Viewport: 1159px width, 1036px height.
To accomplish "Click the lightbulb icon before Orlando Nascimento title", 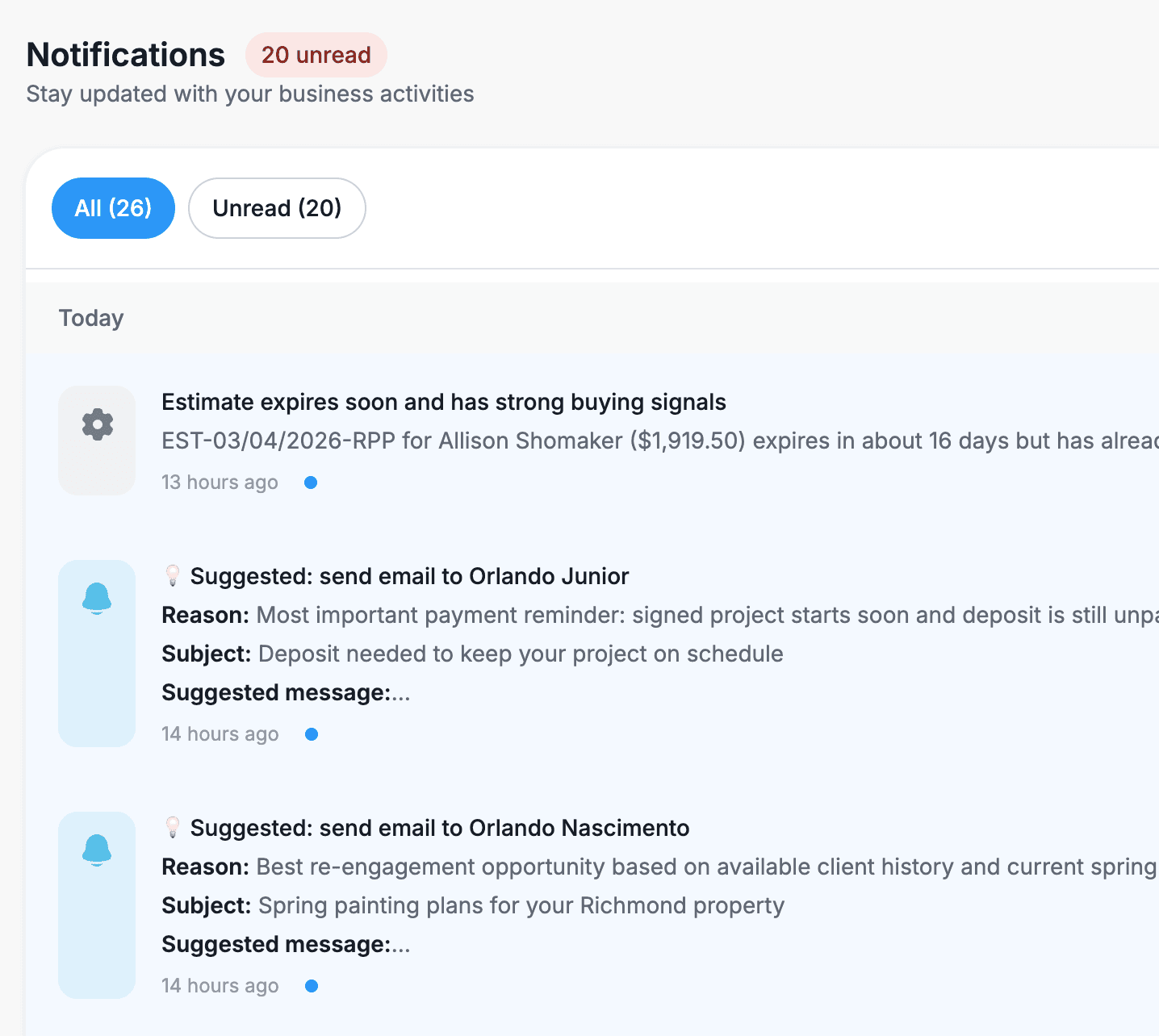I will point(173,828).
